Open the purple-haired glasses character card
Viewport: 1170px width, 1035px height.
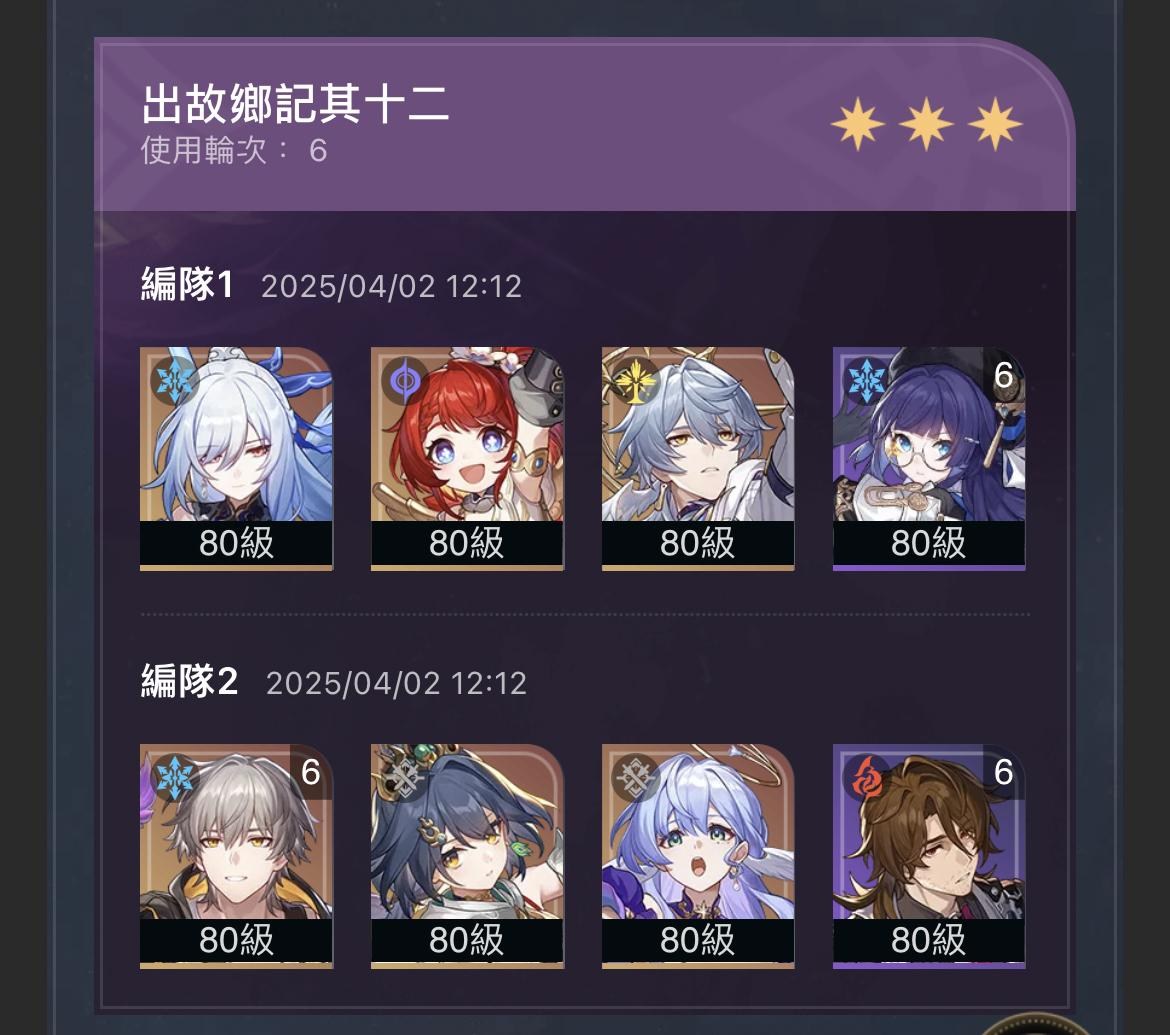[x=929, y=459]
